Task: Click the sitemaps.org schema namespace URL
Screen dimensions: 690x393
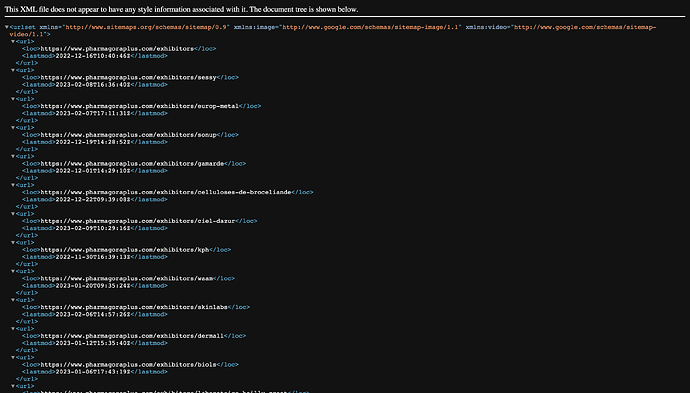Action: coord(146,27)
